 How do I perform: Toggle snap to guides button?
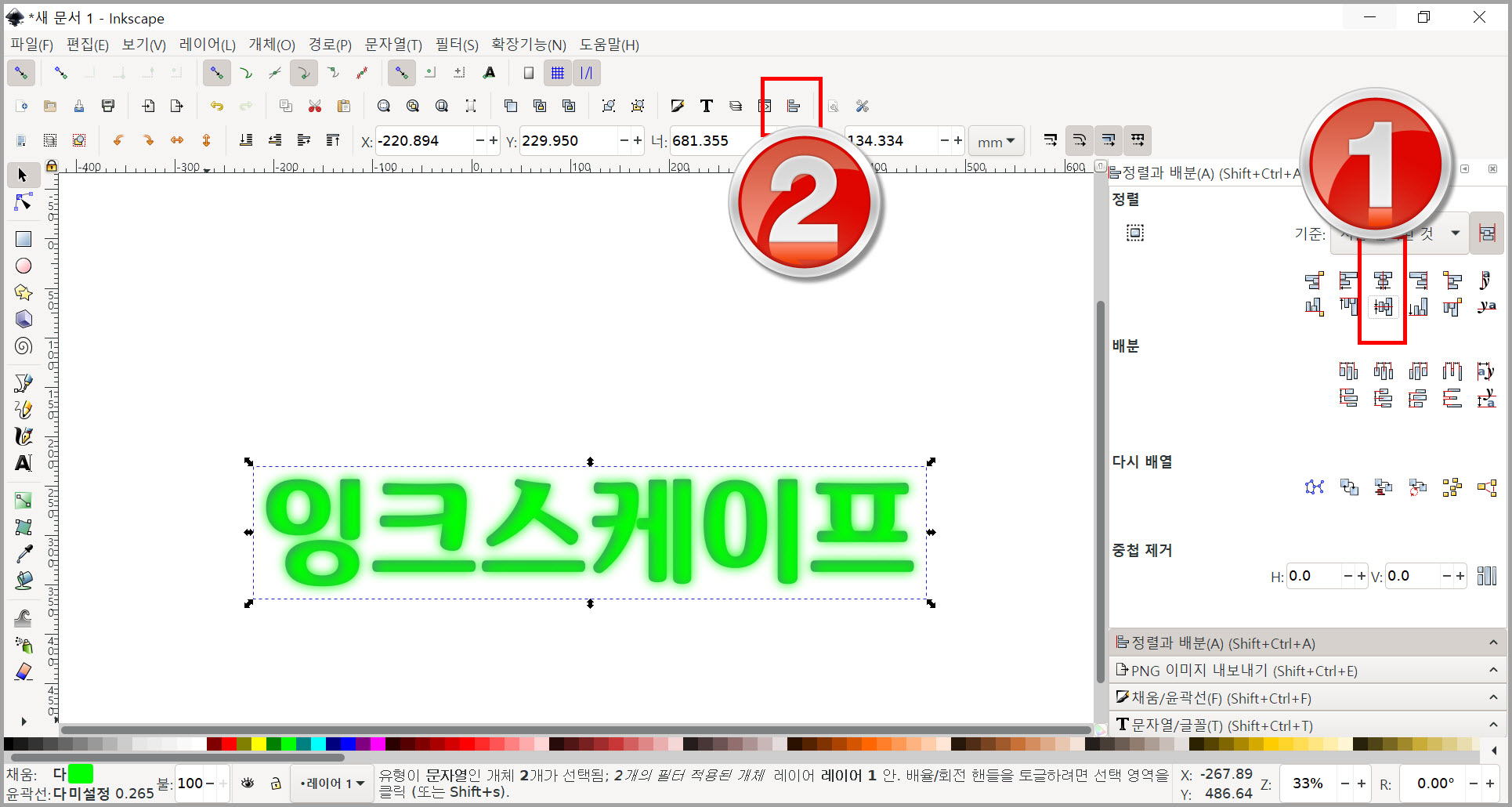click(x=586, y=73)
